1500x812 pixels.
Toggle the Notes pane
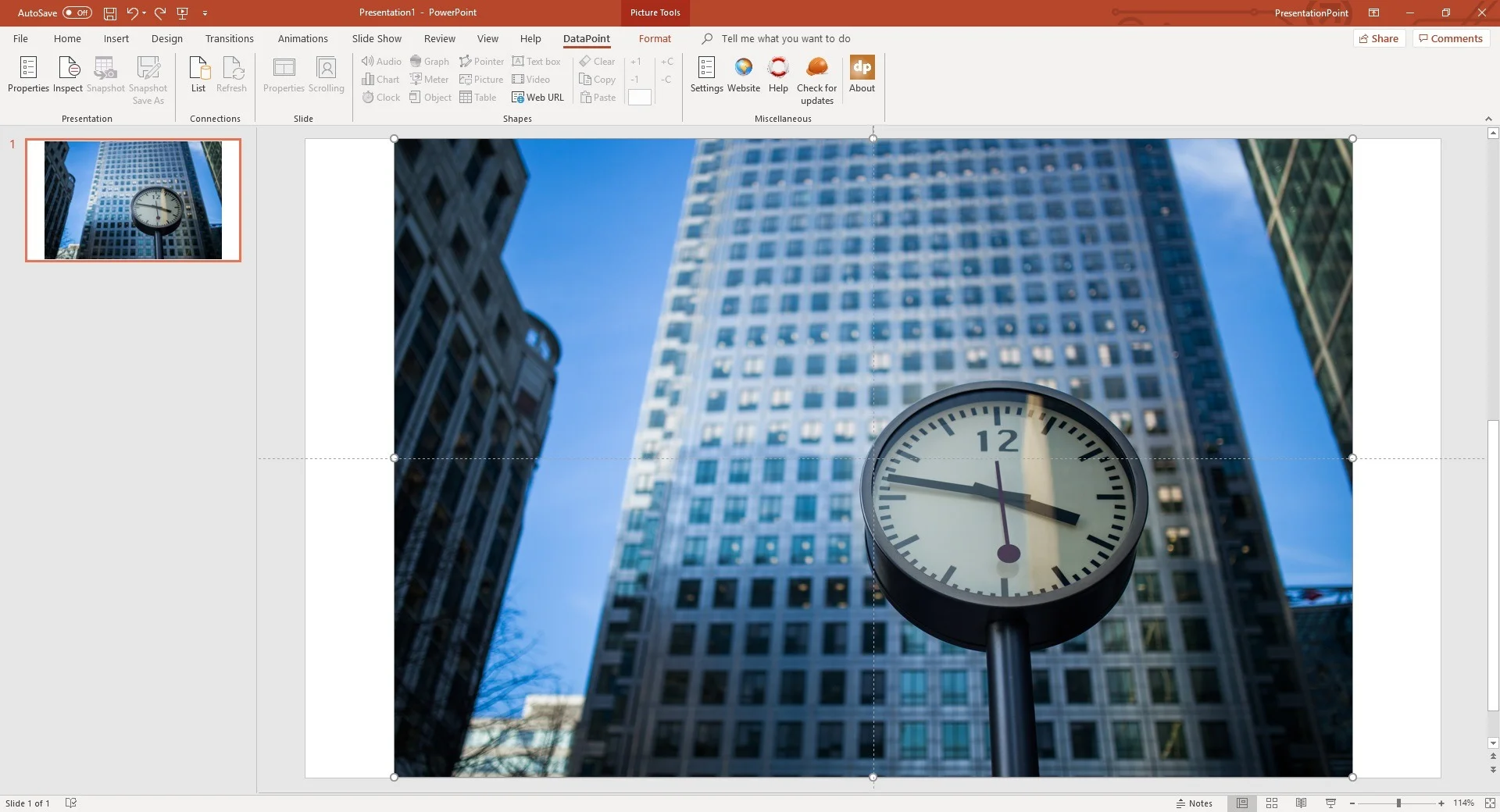tap(1195, 803)
